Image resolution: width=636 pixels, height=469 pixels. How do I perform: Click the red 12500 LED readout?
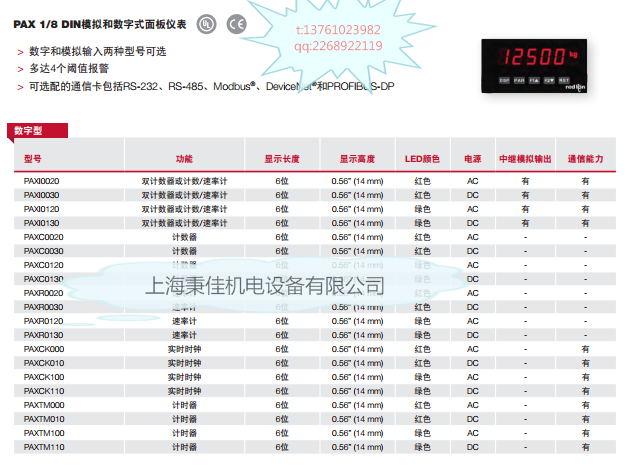click(x=534, y=57)
